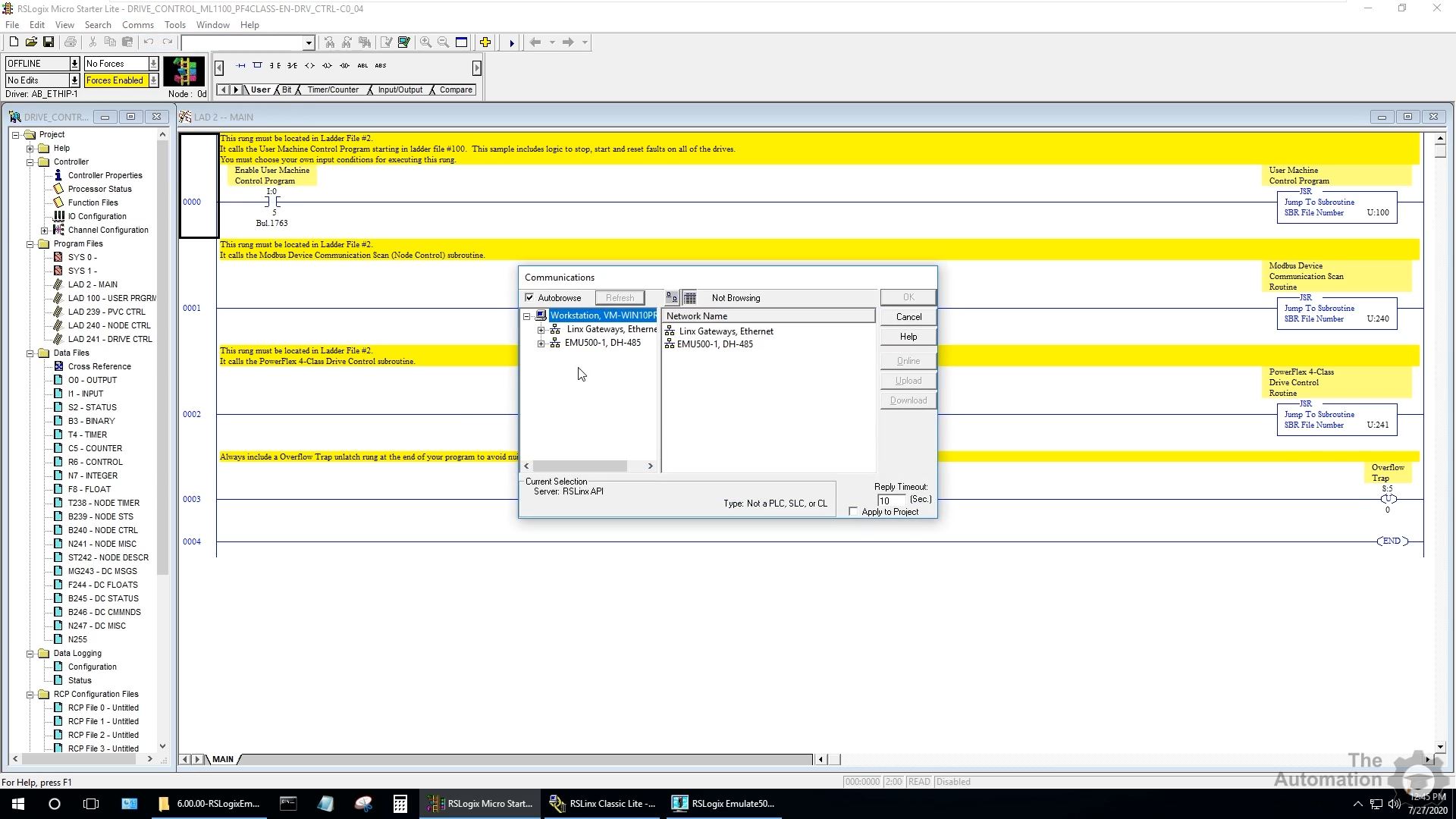Open the No Edits dropdown
Screen dimensions: 1456x819
[74, 80]
